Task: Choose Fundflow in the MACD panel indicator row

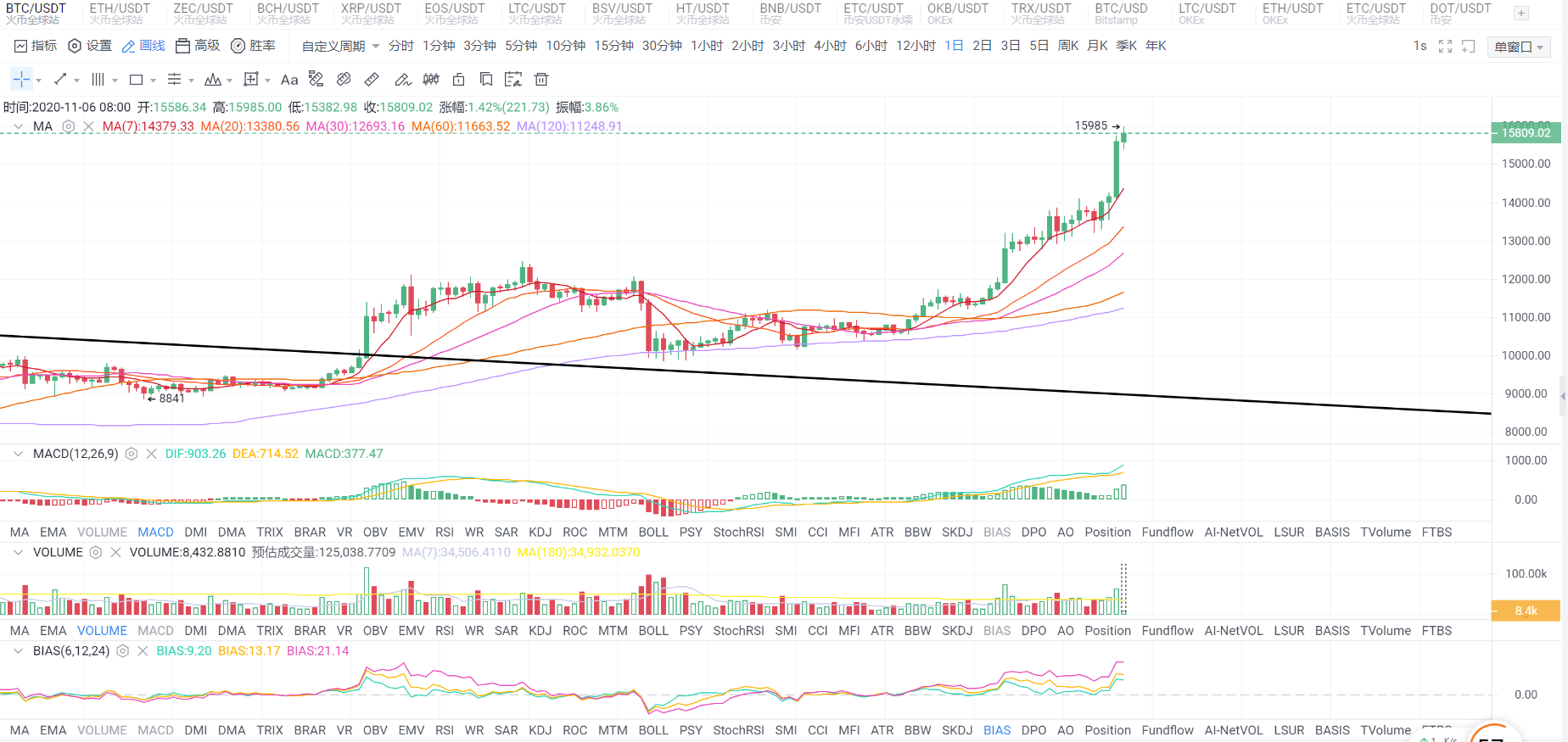Action: pyautogui.click(x=1168, y=533)
